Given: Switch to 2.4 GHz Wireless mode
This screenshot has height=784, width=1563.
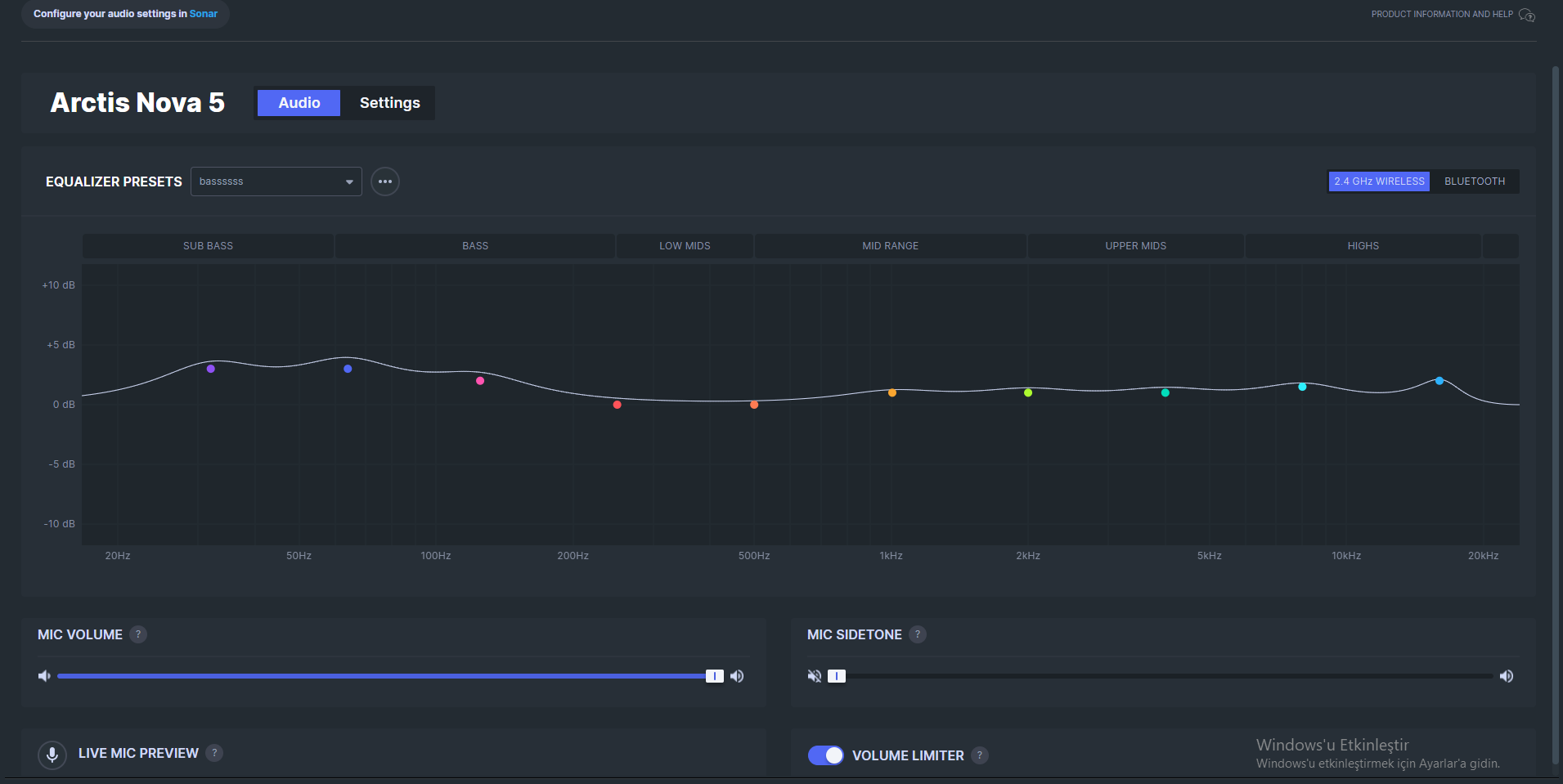Looking at the screenshot, I should [x=1379, y=181].
